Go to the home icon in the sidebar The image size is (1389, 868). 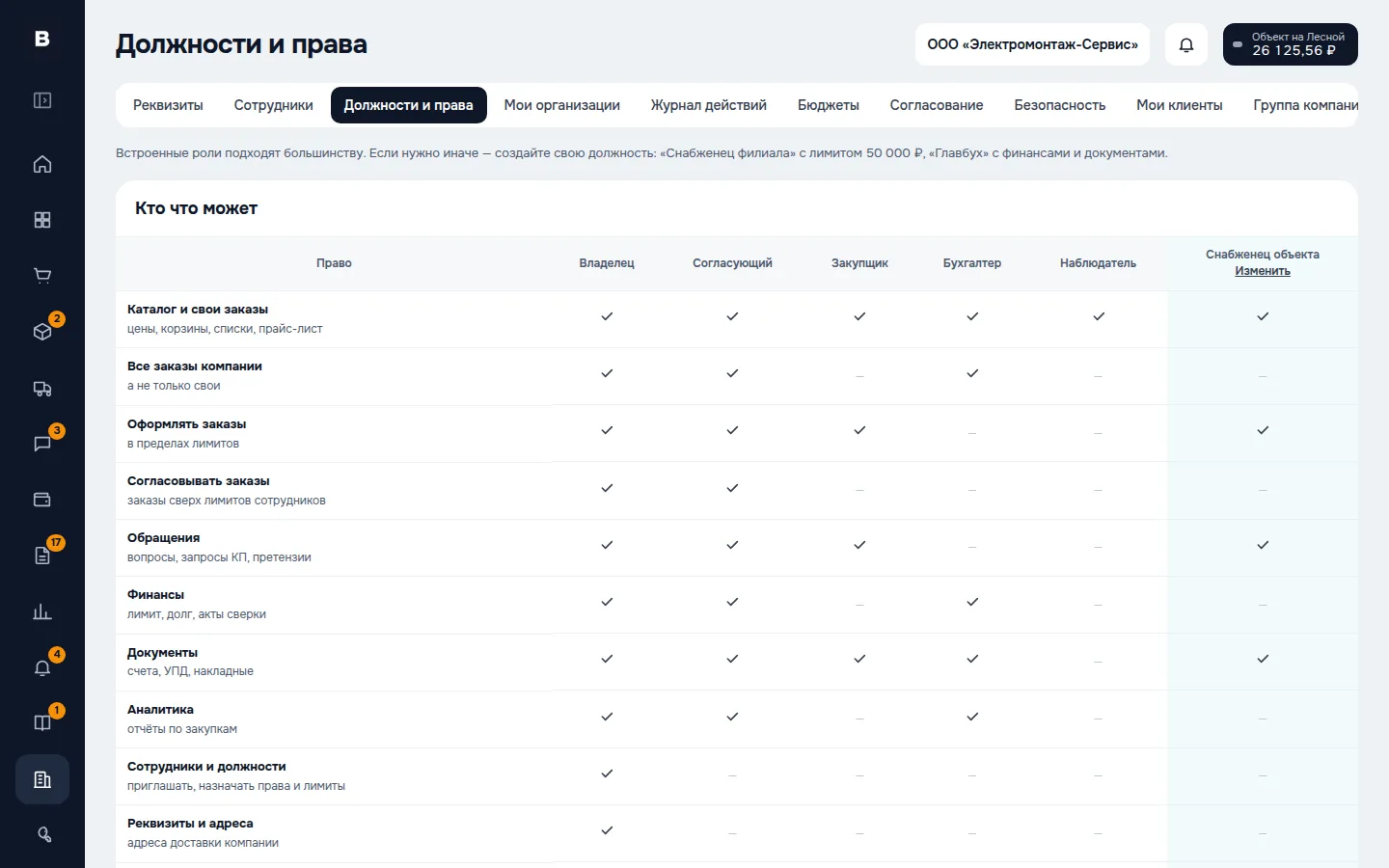(42, 164)
